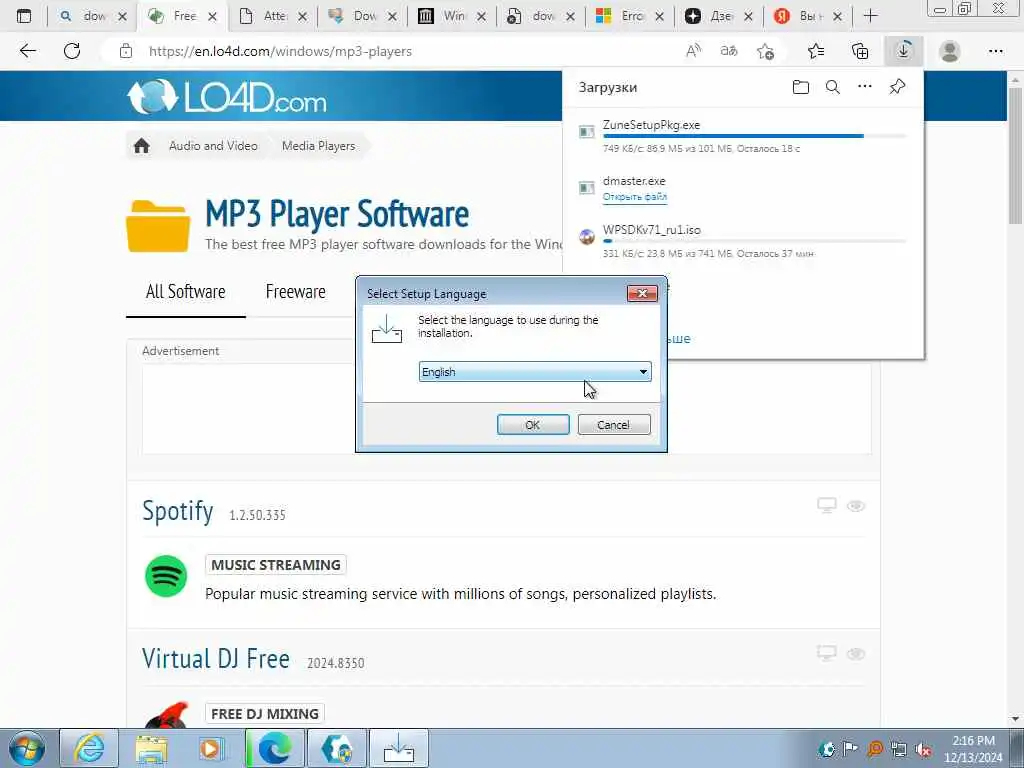Switch to the 'Win' browser tab
Image resolution: width=1024 pixels, height=768 pixels.
point(452,16)
